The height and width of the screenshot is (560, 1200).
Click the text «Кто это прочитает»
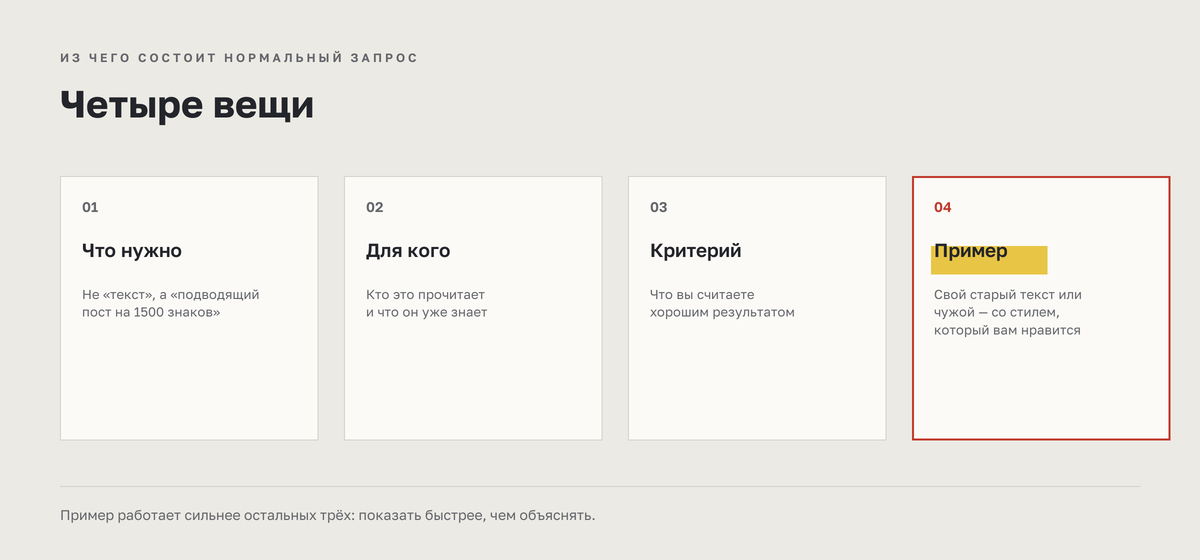click(x=425, y=295)
